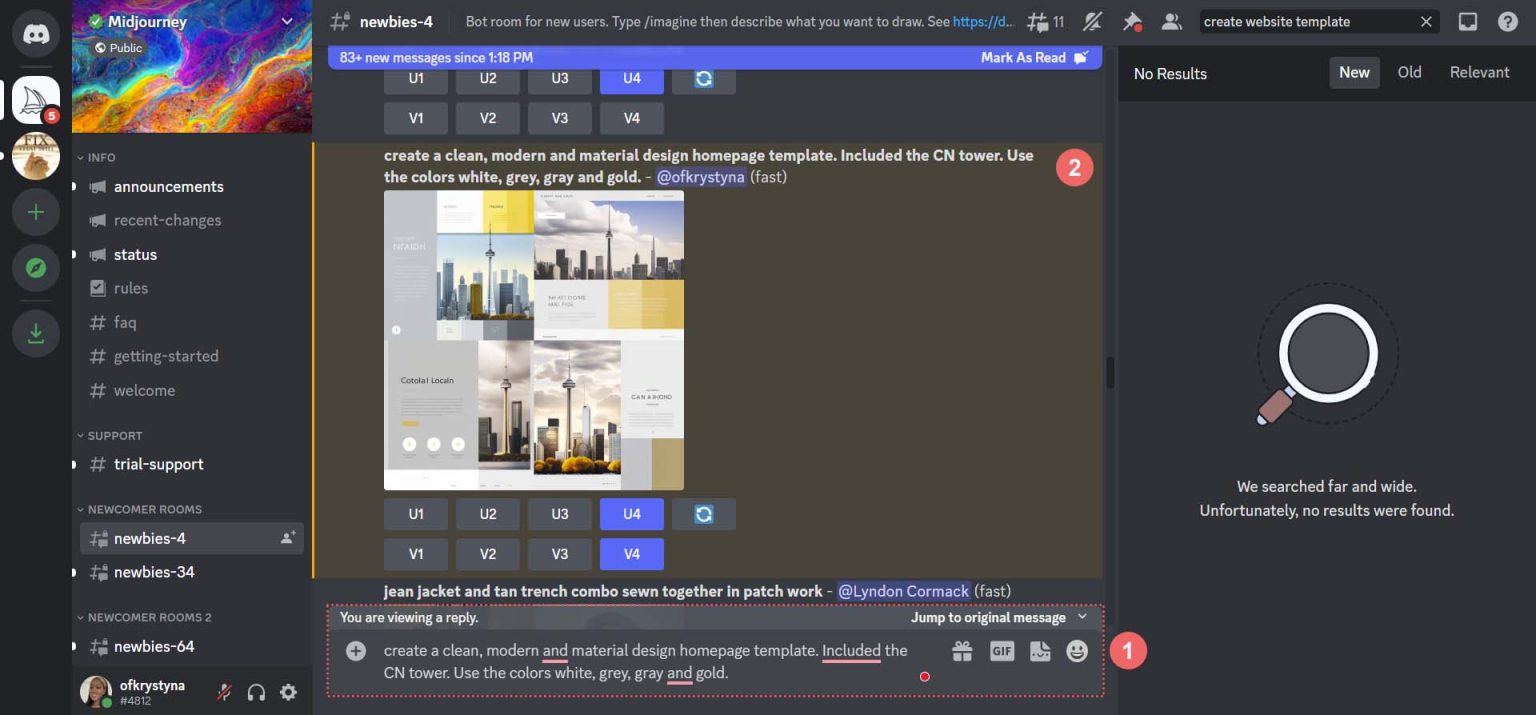Open Discord home button in left dock
The height and width of the screenshot is (715, 1536).
tap(36, 33)
